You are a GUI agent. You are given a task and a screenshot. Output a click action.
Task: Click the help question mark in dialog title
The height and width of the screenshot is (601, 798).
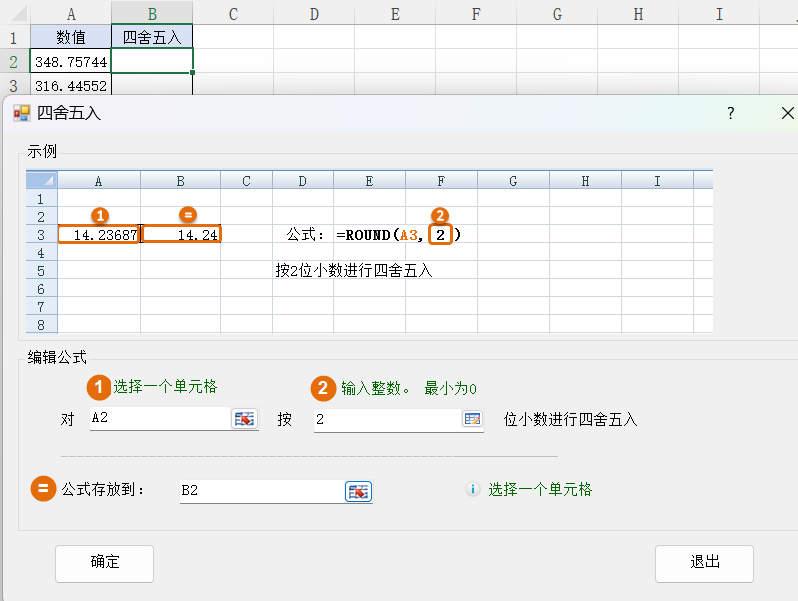click(x=730, y=113)
